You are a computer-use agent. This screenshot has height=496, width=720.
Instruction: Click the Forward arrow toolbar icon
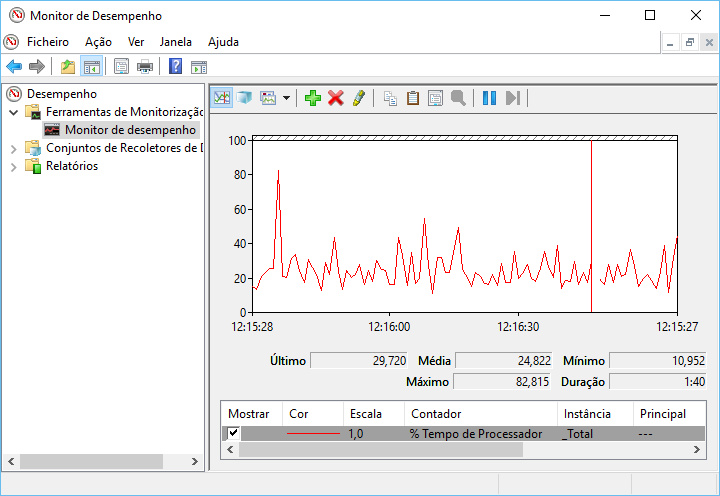click(37, 67)
